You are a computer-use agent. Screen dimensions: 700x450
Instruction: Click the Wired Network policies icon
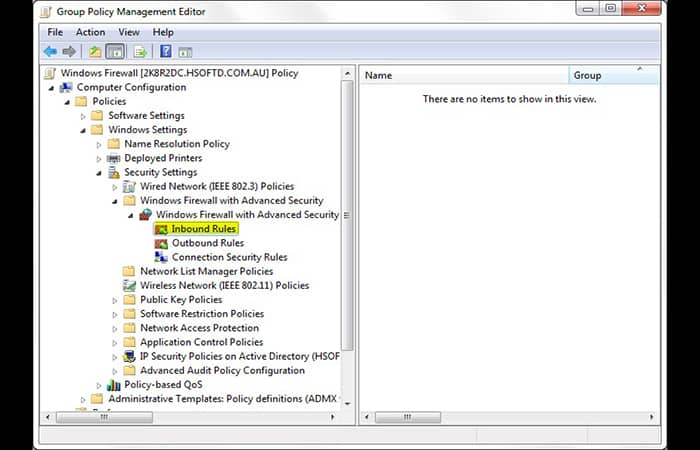tap(129, 187)
